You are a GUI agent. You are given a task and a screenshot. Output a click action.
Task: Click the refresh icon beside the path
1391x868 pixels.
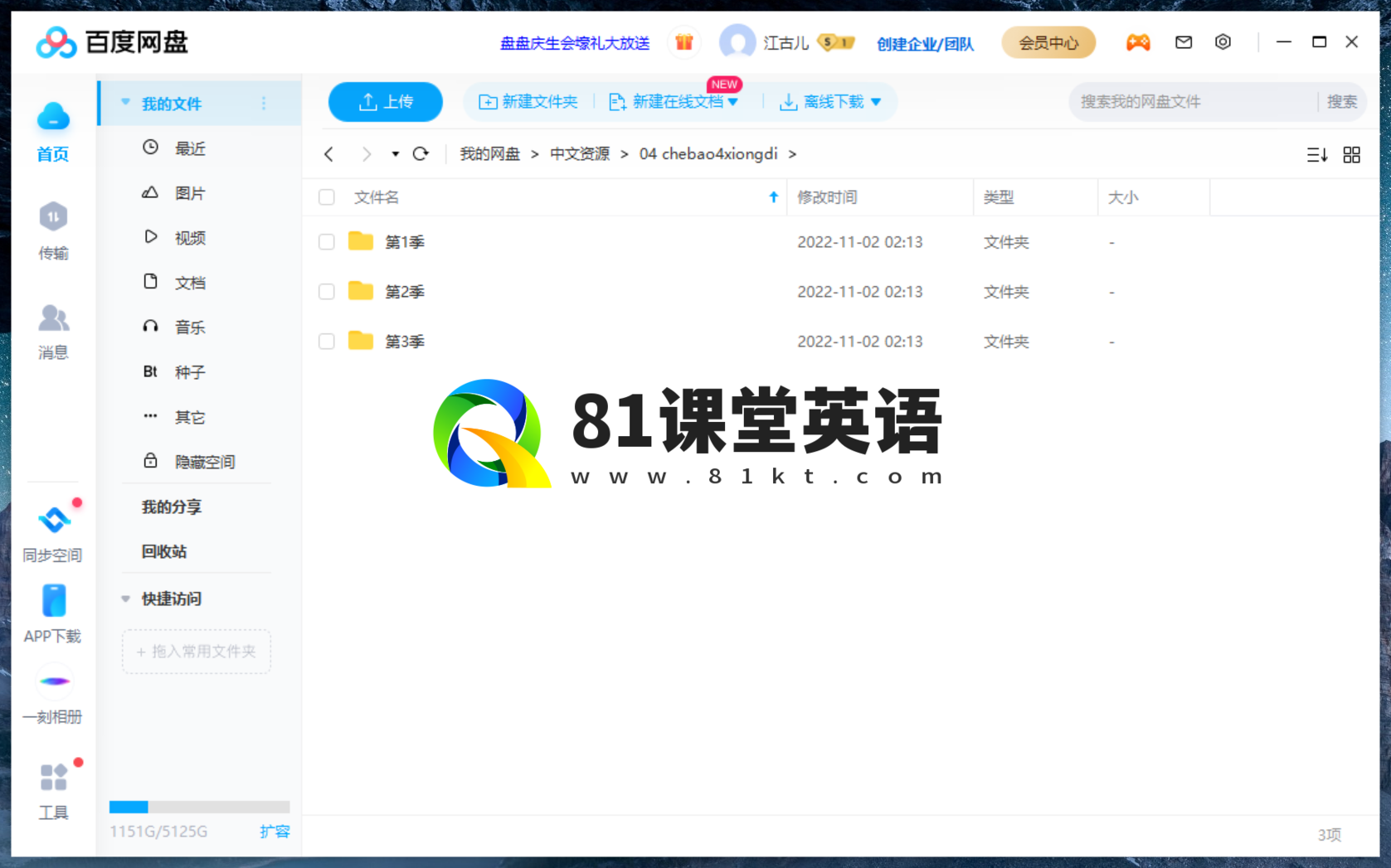coord(421,154)
